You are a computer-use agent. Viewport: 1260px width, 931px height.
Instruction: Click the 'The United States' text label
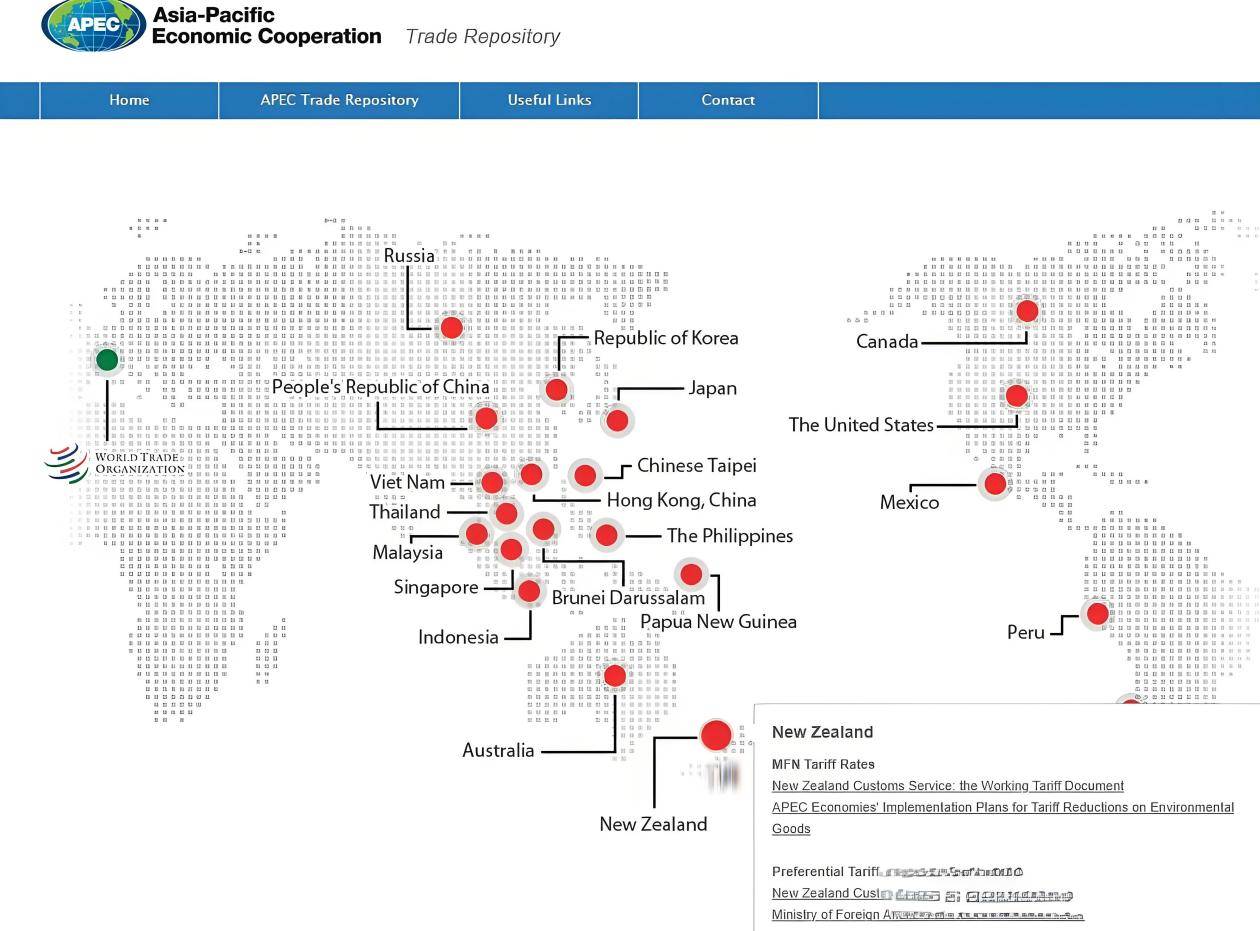tap(861, 425)
